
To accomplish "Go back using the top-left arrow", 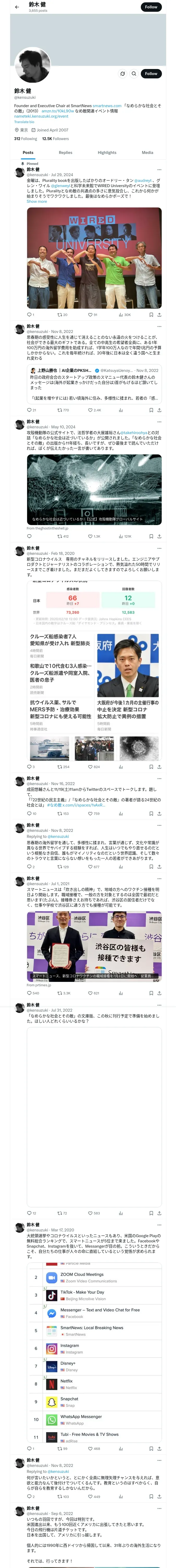I will (17, 7).
